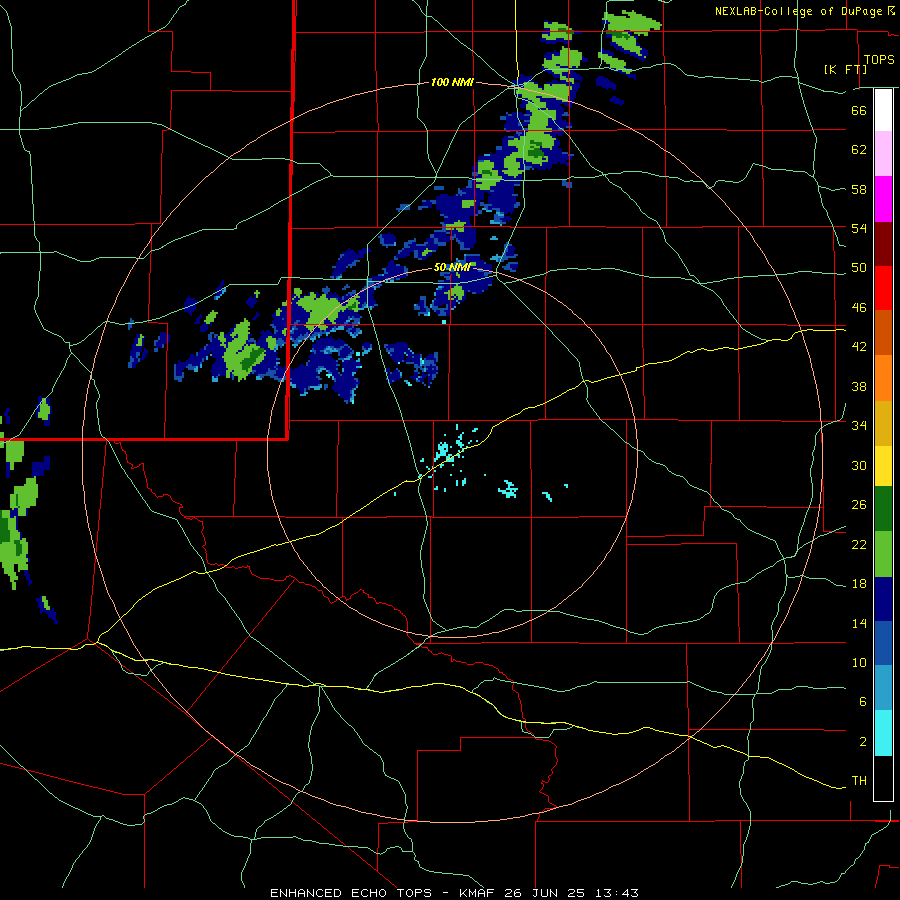Click the "18" scale label
Viewport: 900px width, 900px height.
coord(859,584)
